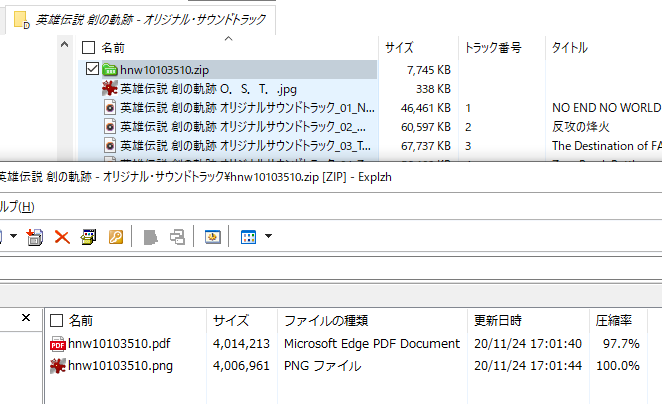Click the 20/11/24 17:01:40 date cell
This screenshot has width=662, height=404.
(528, 344)
